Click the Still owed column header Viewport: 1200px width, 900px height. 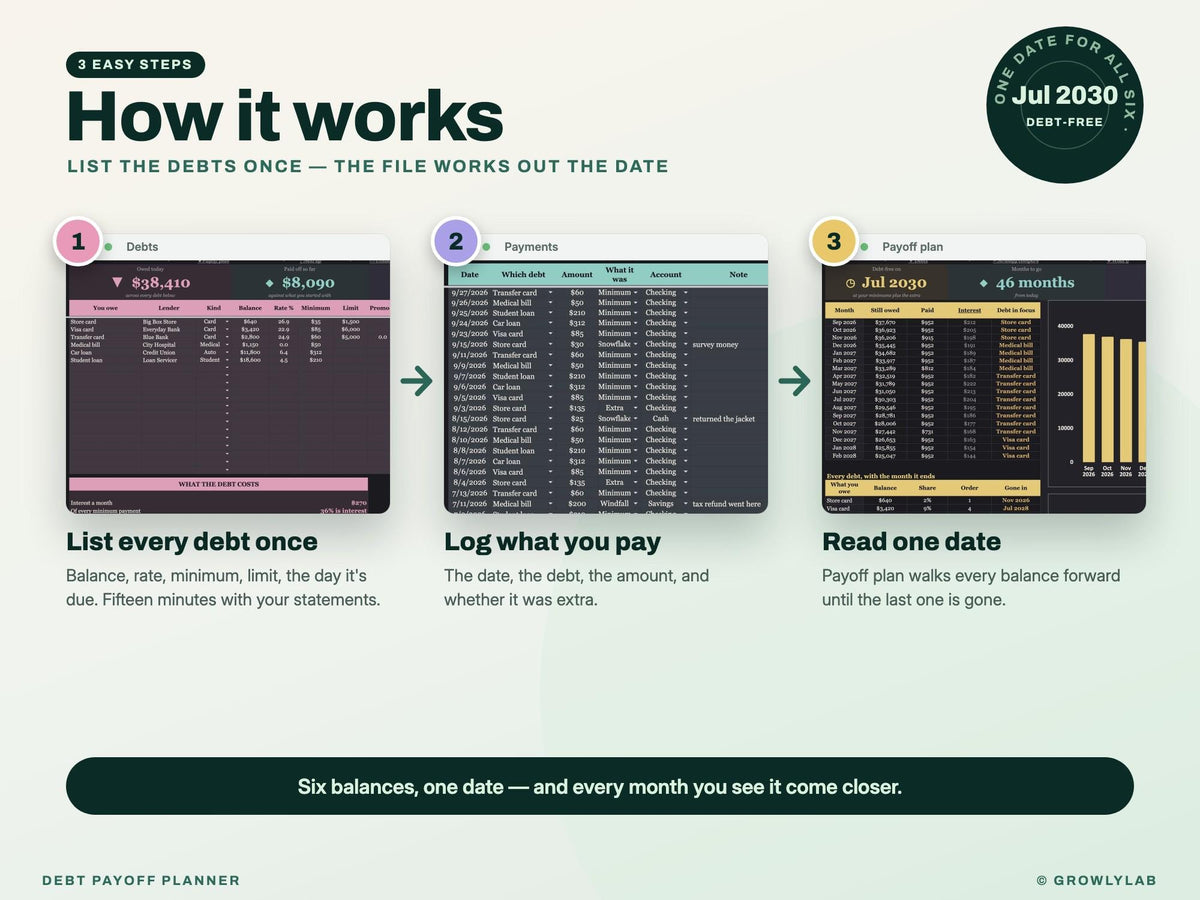tap(885, 311)
